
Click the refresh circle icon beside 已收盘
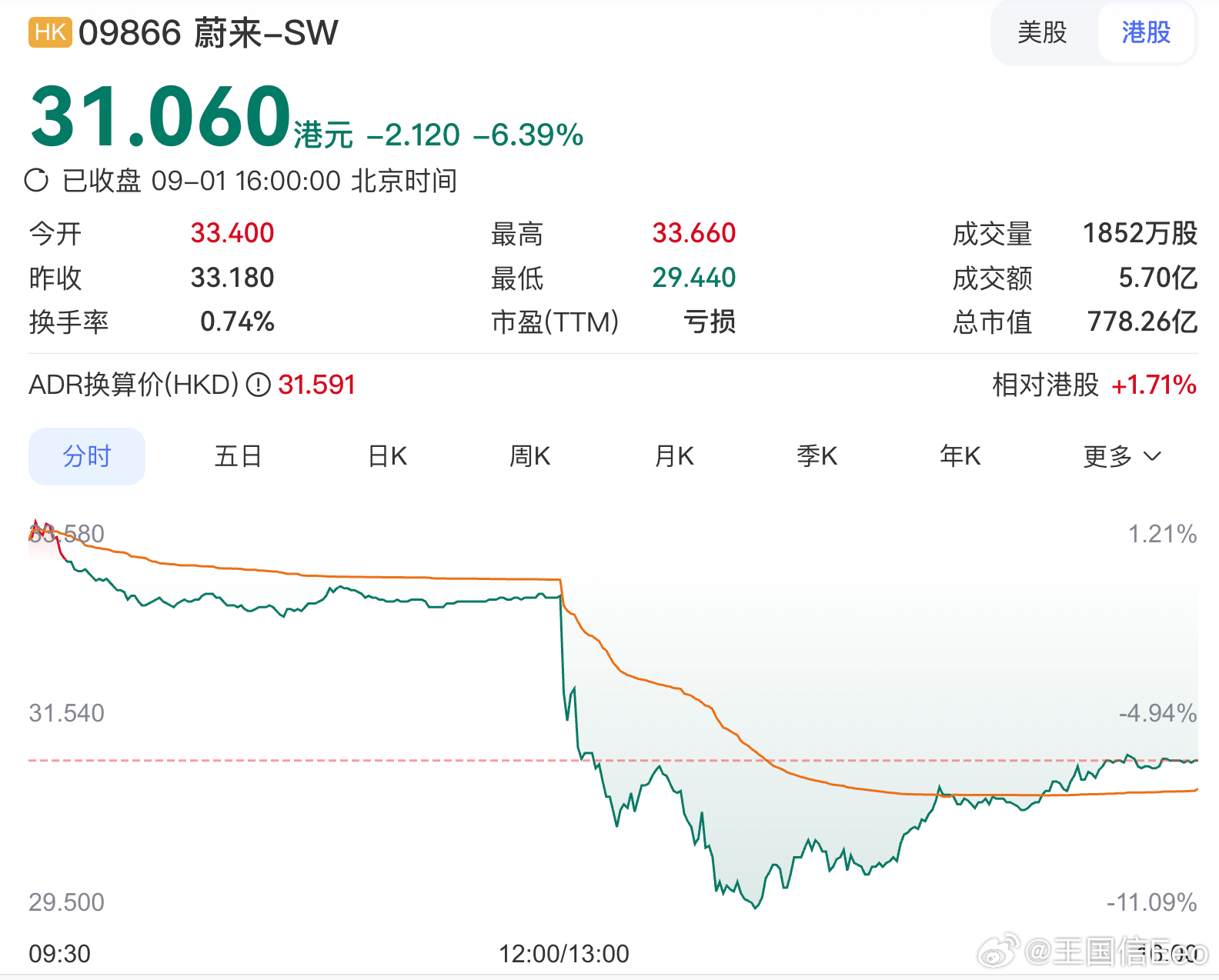[36, 181]
